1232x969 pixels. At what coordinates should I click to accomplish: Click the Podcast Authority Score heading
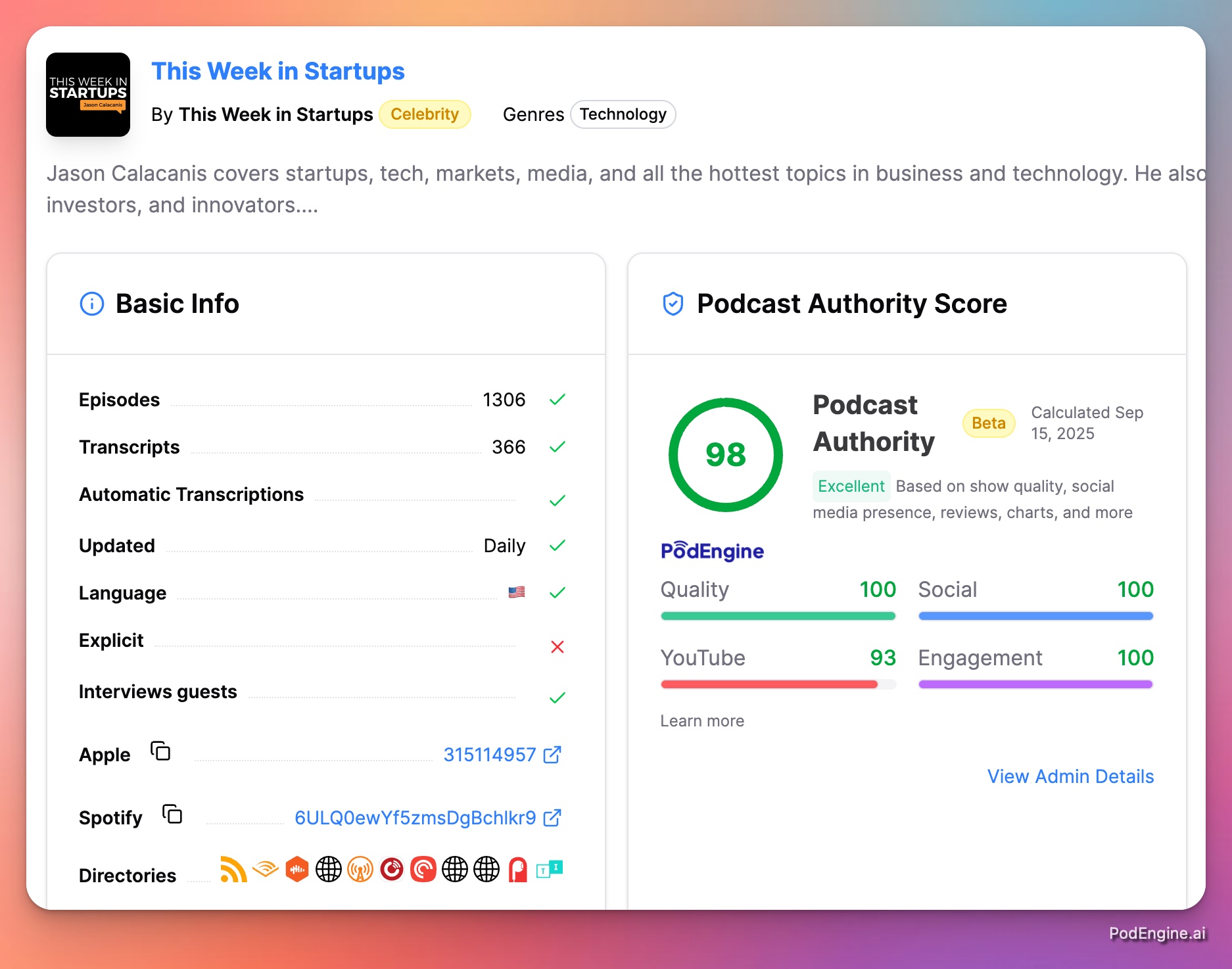pyautogui.click(x=852, y=304)
